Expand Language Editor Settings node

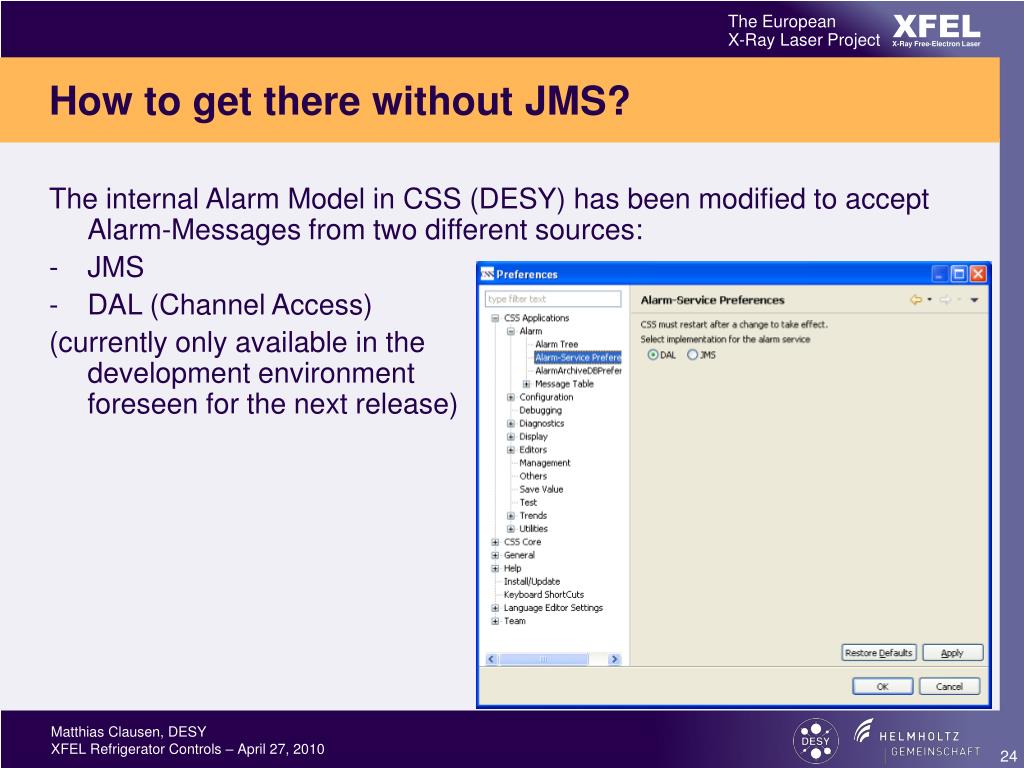[495, 608]
